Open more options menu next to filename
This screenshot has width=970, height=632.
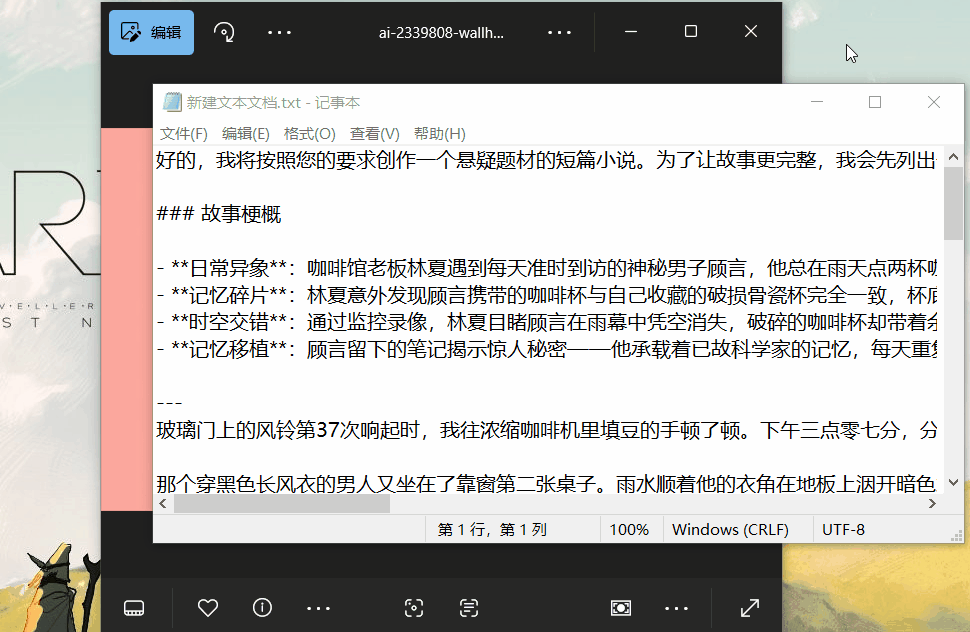[559, 31]
